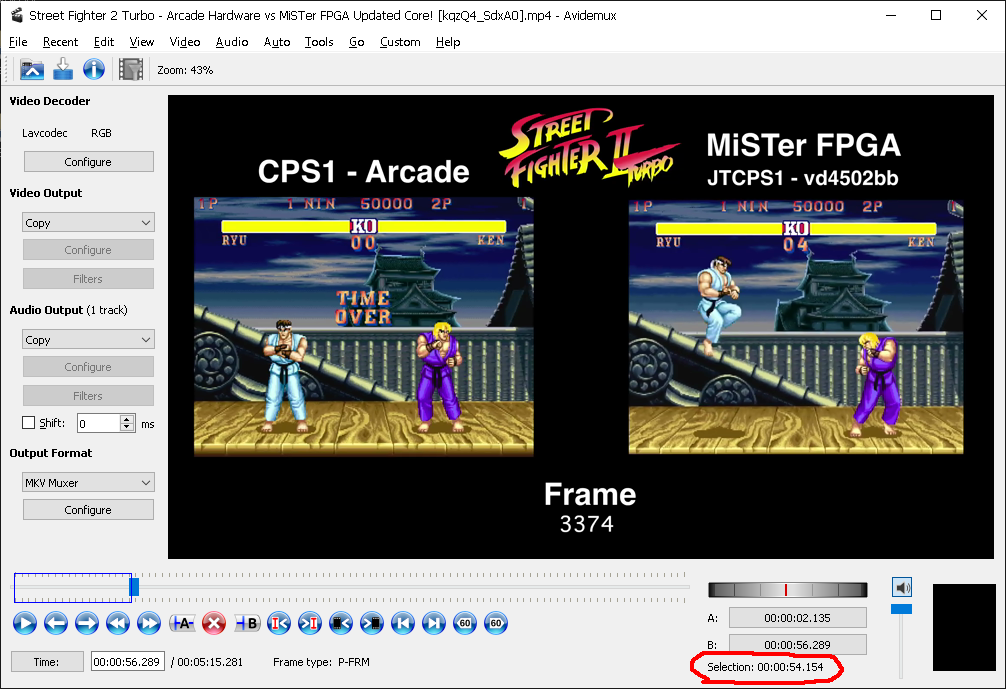Enable the audio Shift checkbox

[28, 423]
